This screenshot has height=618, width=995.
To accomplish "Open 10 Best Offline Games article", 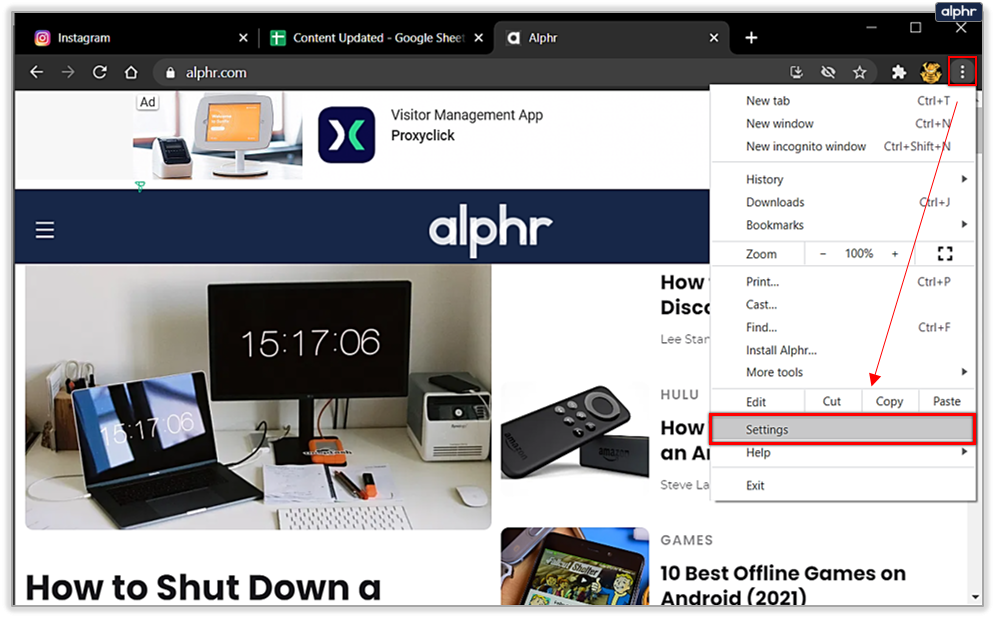I will point(783,586).
